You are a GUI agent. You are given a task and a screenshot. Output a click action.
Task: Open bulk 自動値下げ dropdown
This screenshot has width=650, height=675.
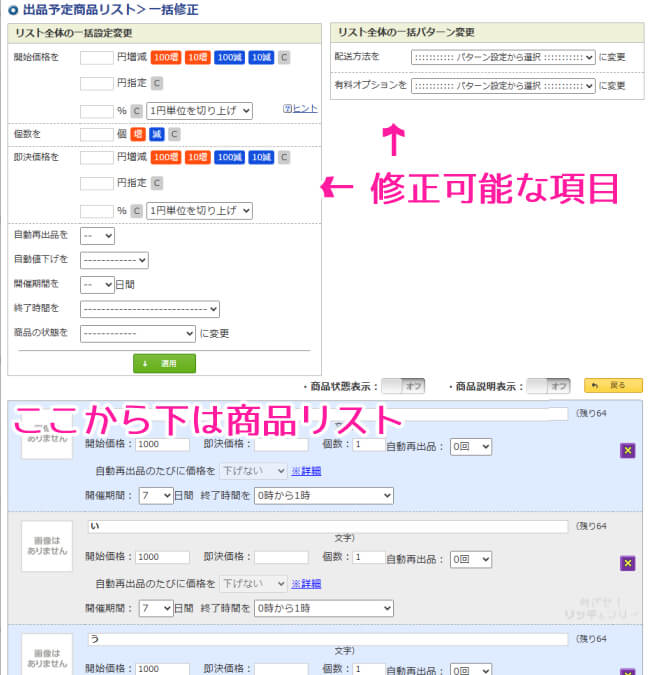(114, 260)
